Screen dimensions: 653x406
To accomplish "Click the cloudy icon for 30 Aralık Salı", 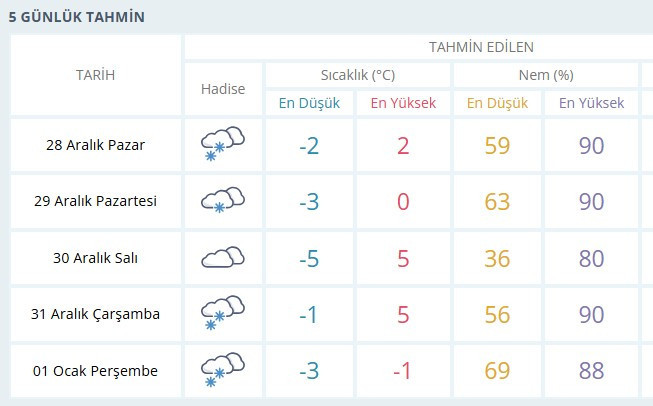I will click(223, 258).
